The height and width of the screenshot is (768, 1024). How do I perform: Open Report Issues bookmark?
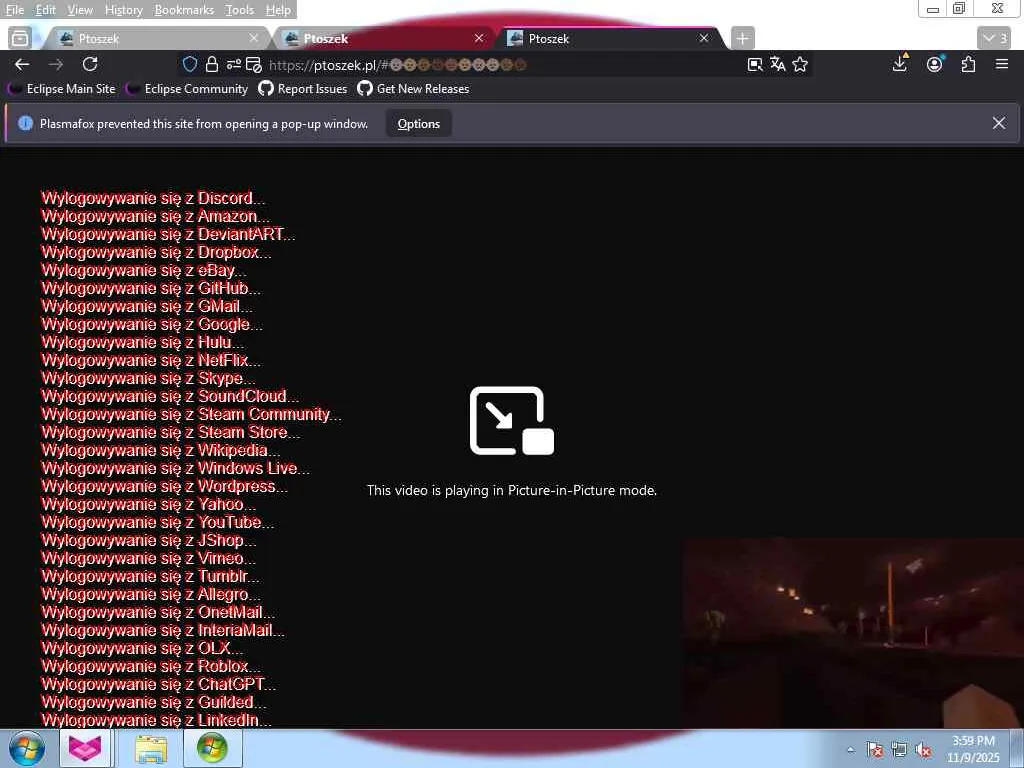[x=303, y=89]
